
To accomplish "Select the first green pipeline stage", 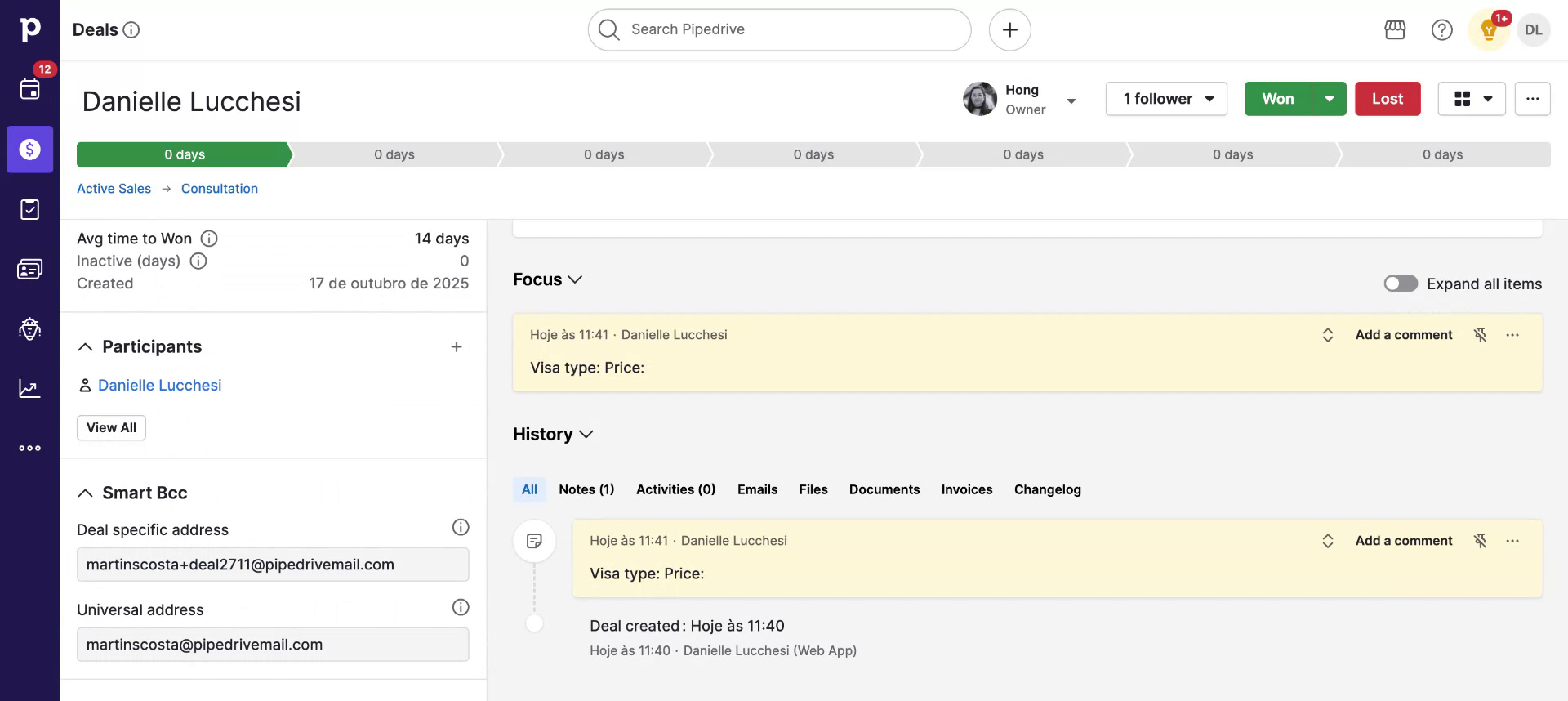I will tap(185, 154).
